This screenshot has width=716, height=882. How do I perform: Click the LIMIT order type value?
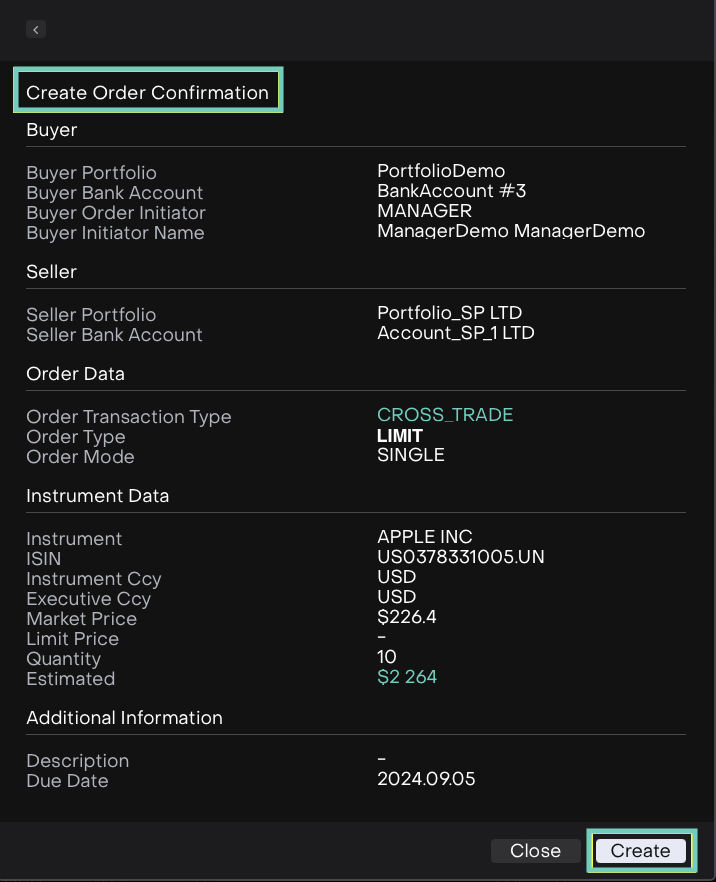tap(399, 436)
